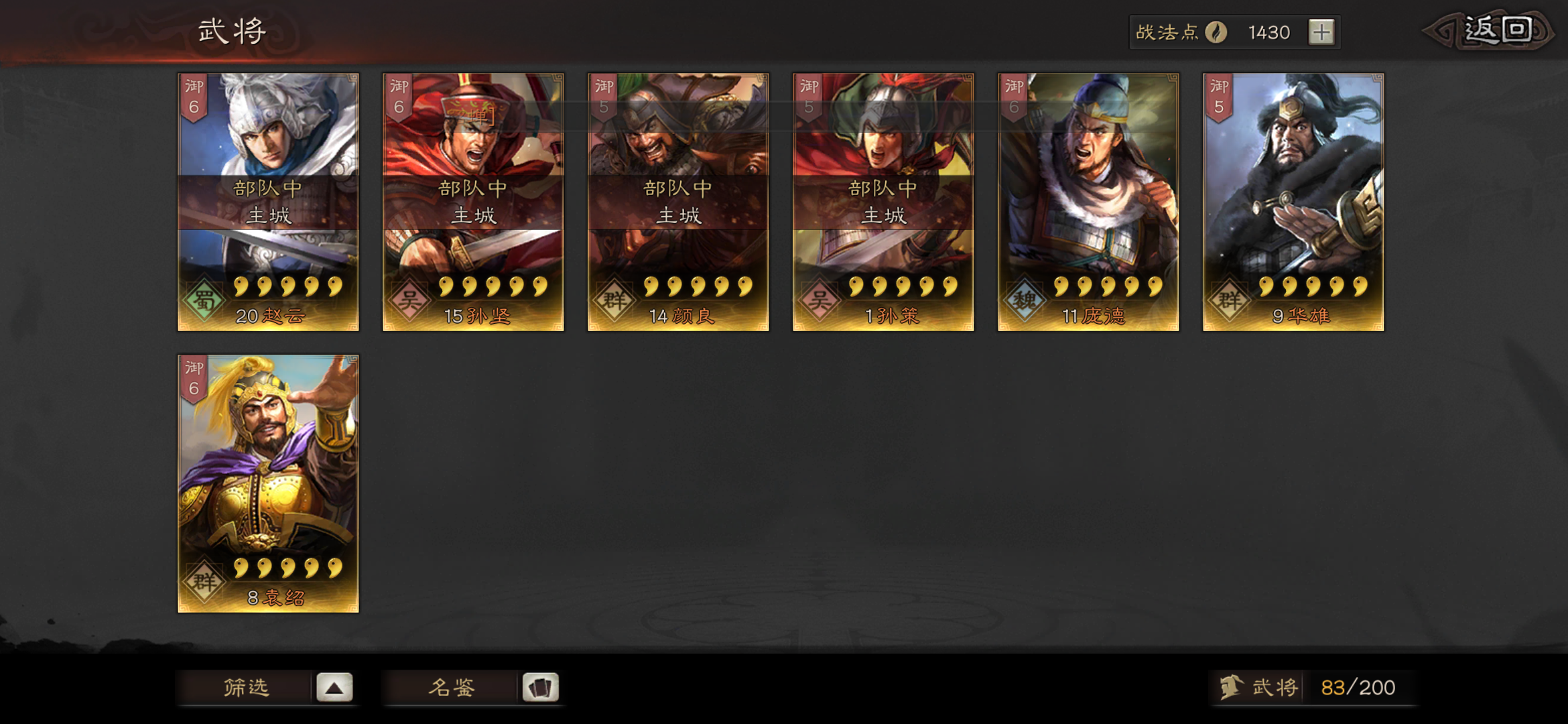Screen dimensions: 1568x724
Task: Click the 吴 faction badge on 孙坚
Action: [x=409, y=301]
